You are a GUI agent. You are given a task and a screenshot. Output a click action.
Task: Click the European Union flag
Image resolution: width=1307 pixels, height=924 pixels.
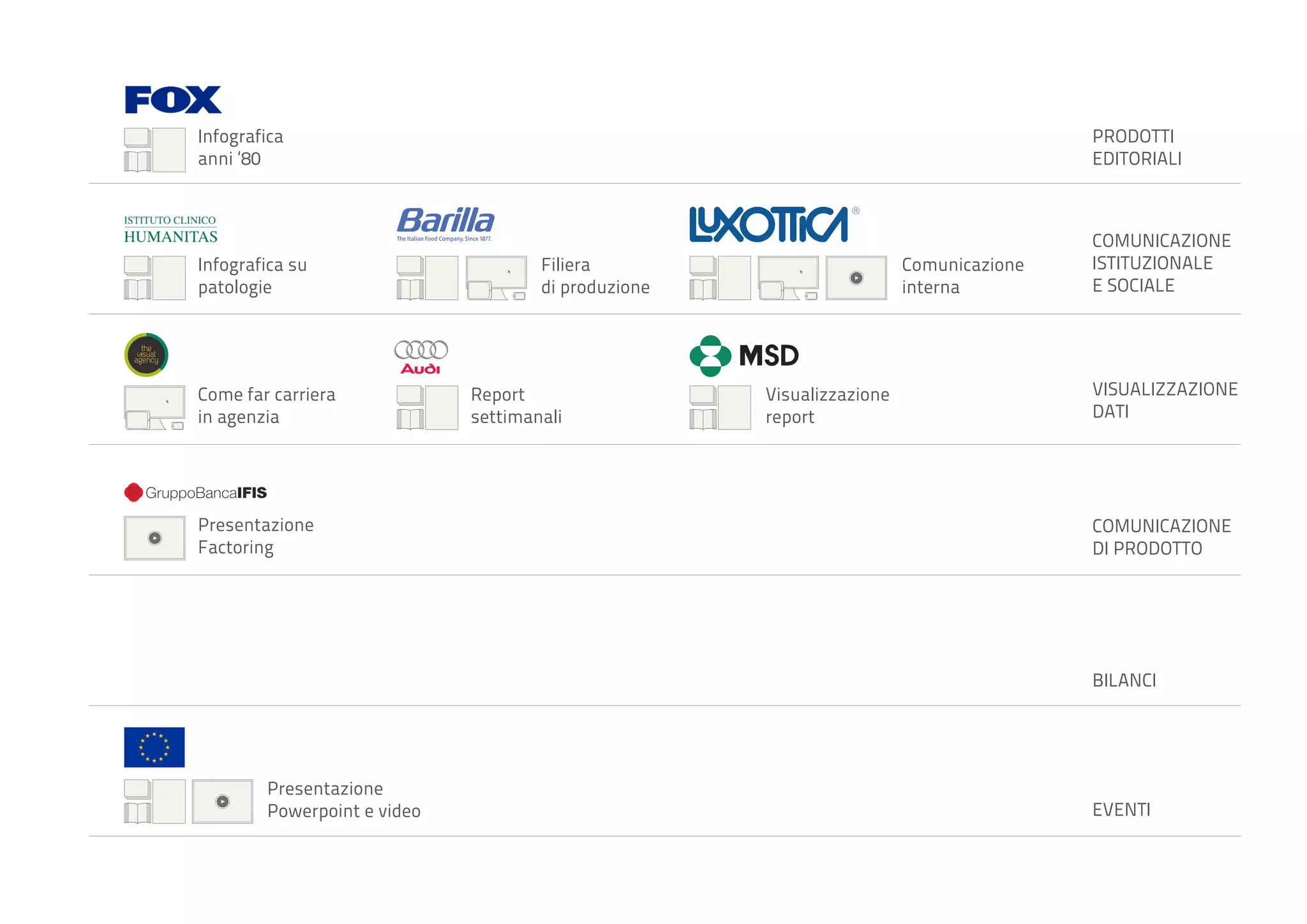154,747
